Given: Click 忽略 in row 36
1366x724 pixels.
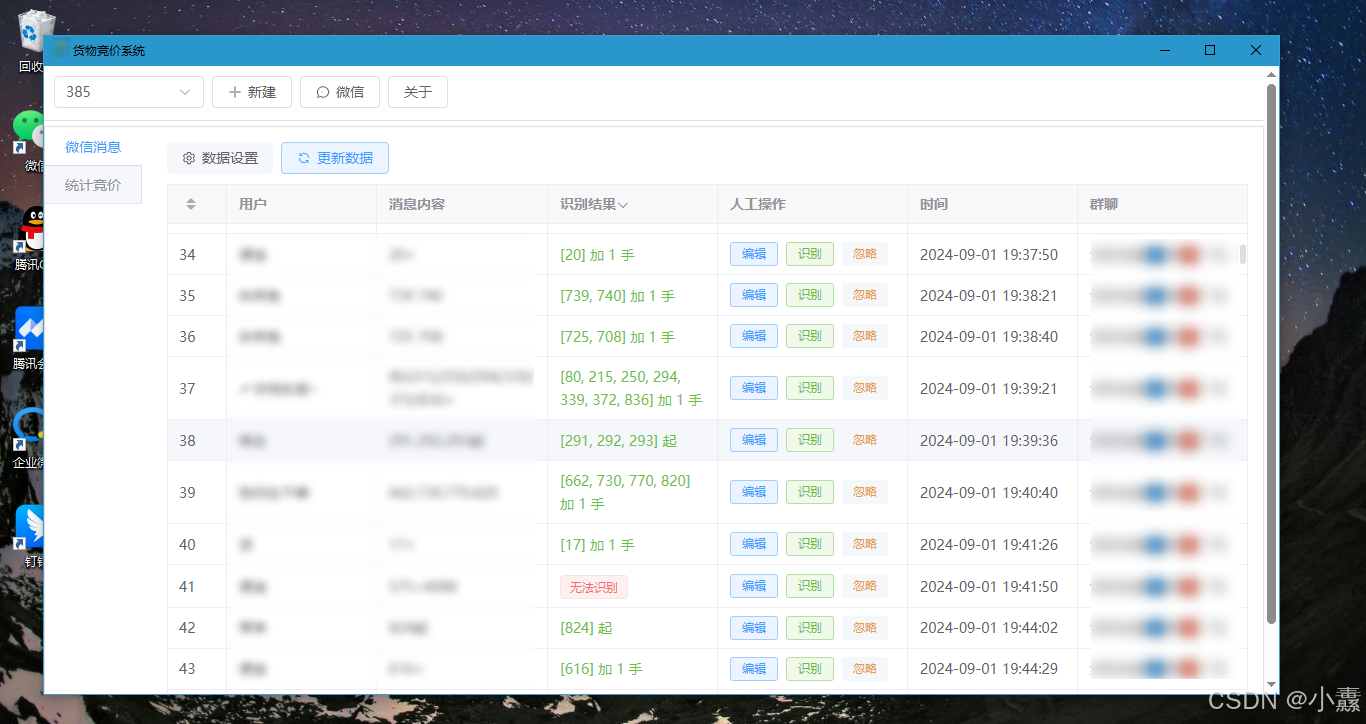Looking at the screenshot, I should [x=865, y=336].
